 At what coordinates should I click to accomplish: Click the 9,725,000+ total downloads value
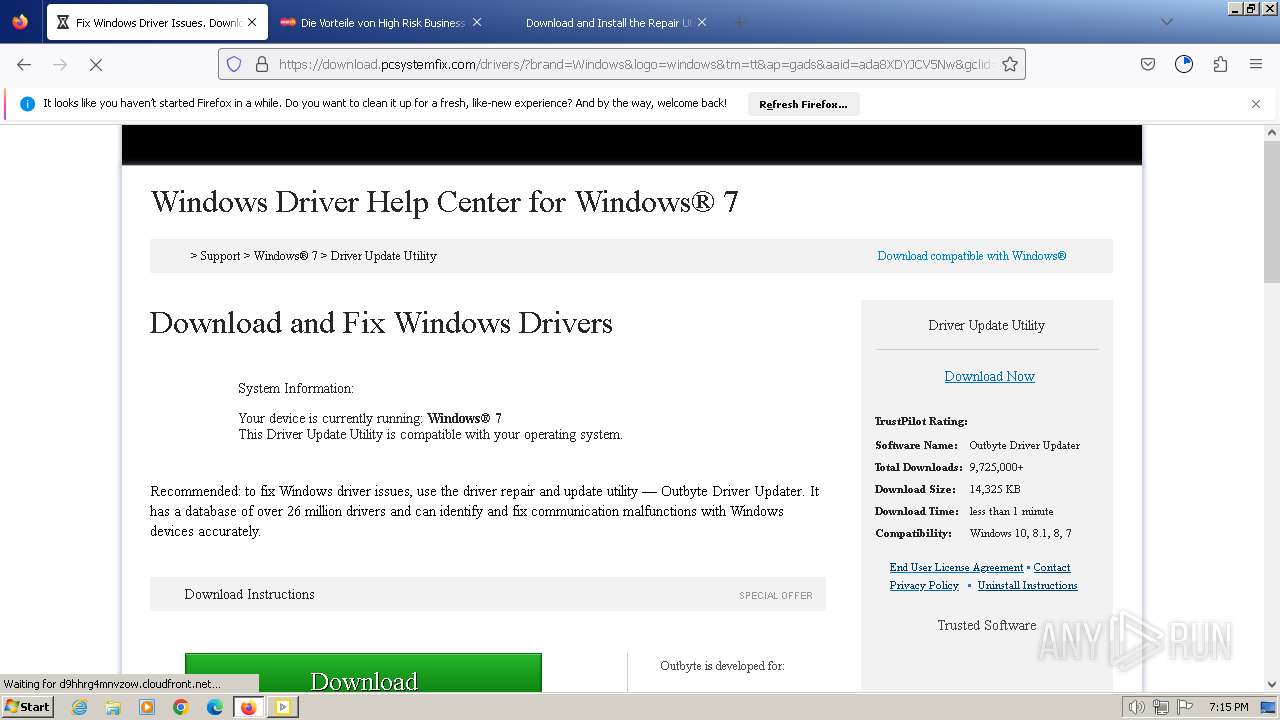coord(996,467)
